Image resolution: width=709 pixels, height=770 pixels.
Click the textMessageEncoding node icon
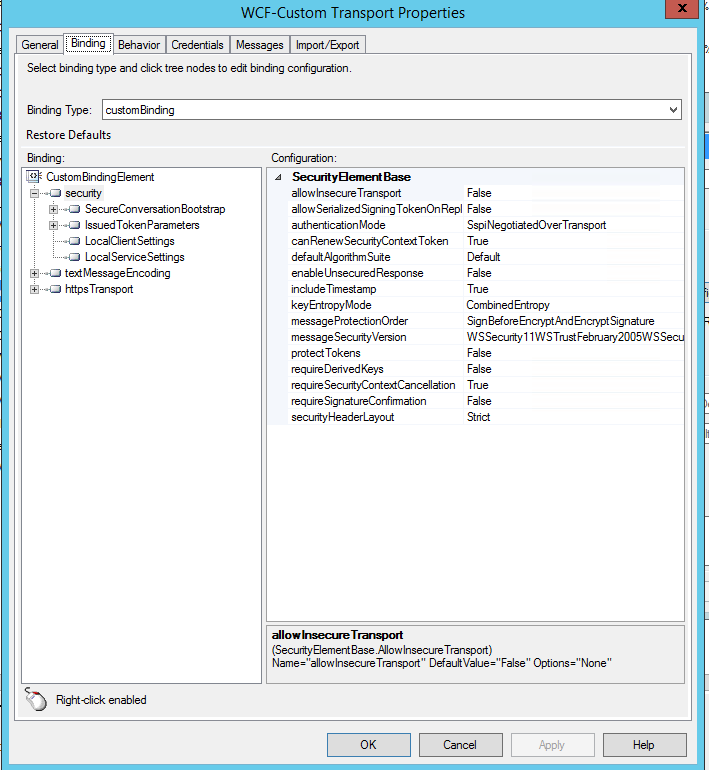click(55, 273)
